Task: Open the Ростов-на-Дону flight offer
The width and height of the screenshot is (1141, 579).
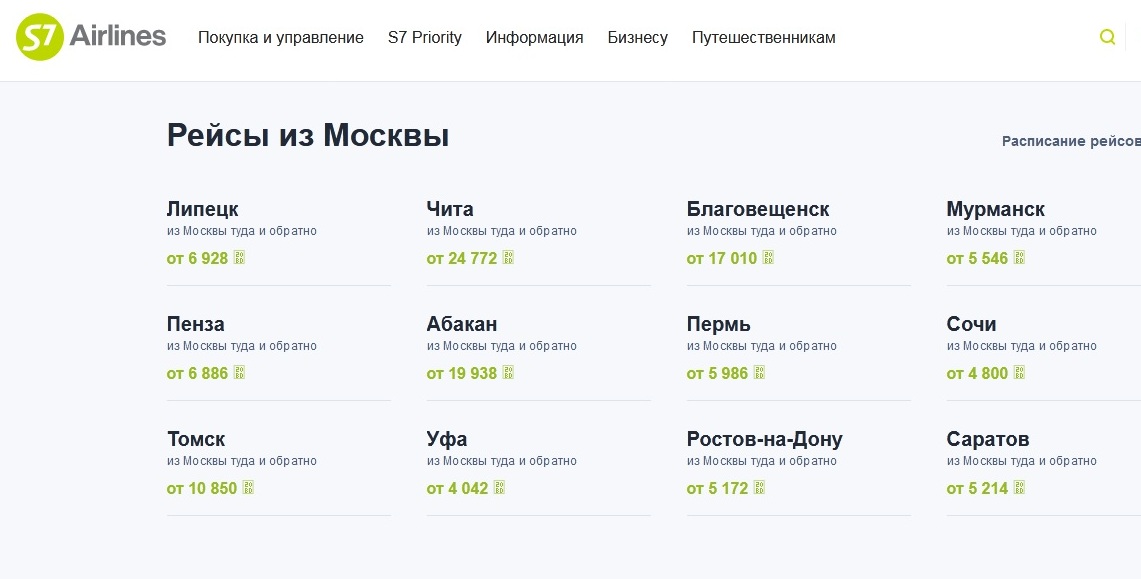Action: point(765,440)
